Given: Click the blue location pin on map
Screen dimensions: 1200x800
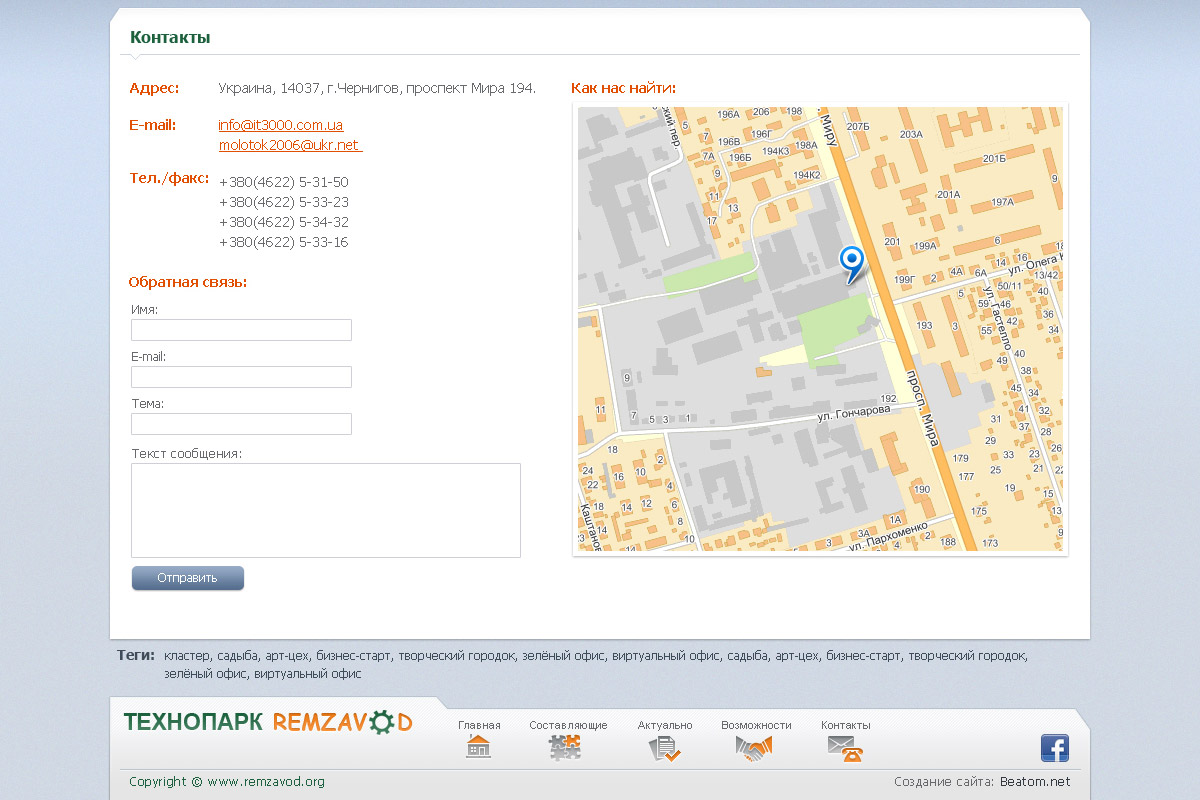Looking at the screenshot, I should point(851,264).
